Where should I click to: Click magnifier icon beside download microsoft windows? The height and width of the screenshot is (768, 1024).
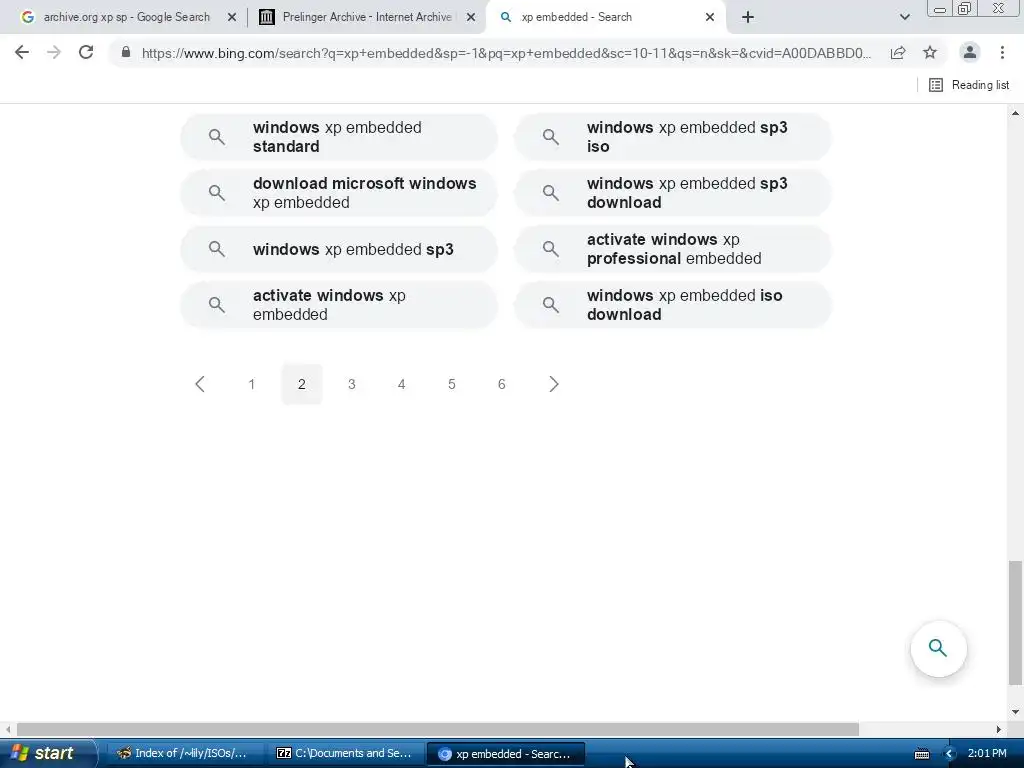click(217, 193)
